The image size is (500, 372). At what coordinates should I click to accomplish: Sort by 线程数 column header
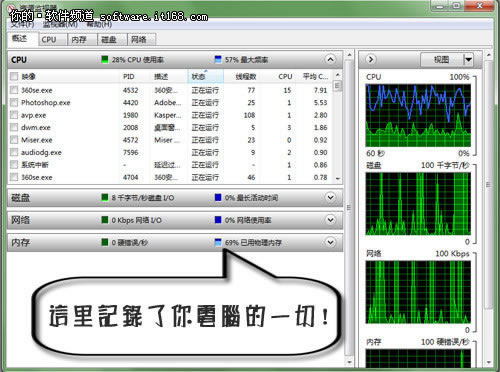click(246, 77)
